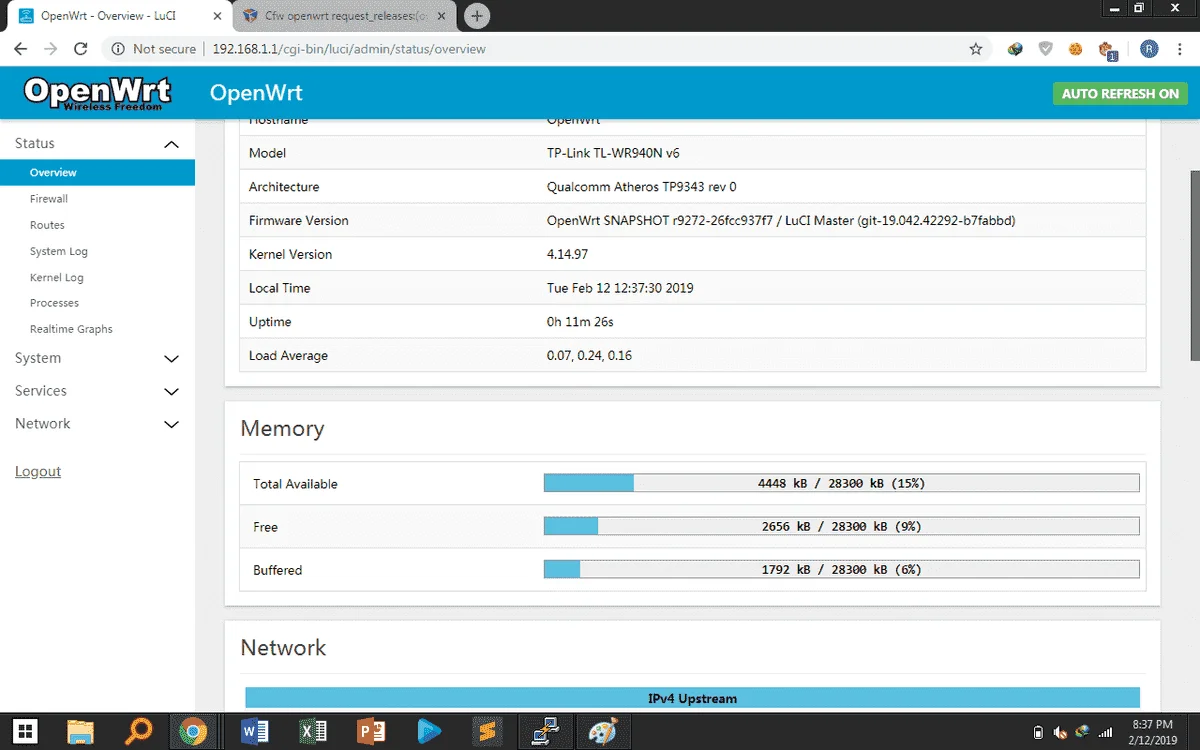Viewport: 1200px width, 750px height.
Task: Click the OpenWrt Wireless Freedom logo
Action: point(97,93)
